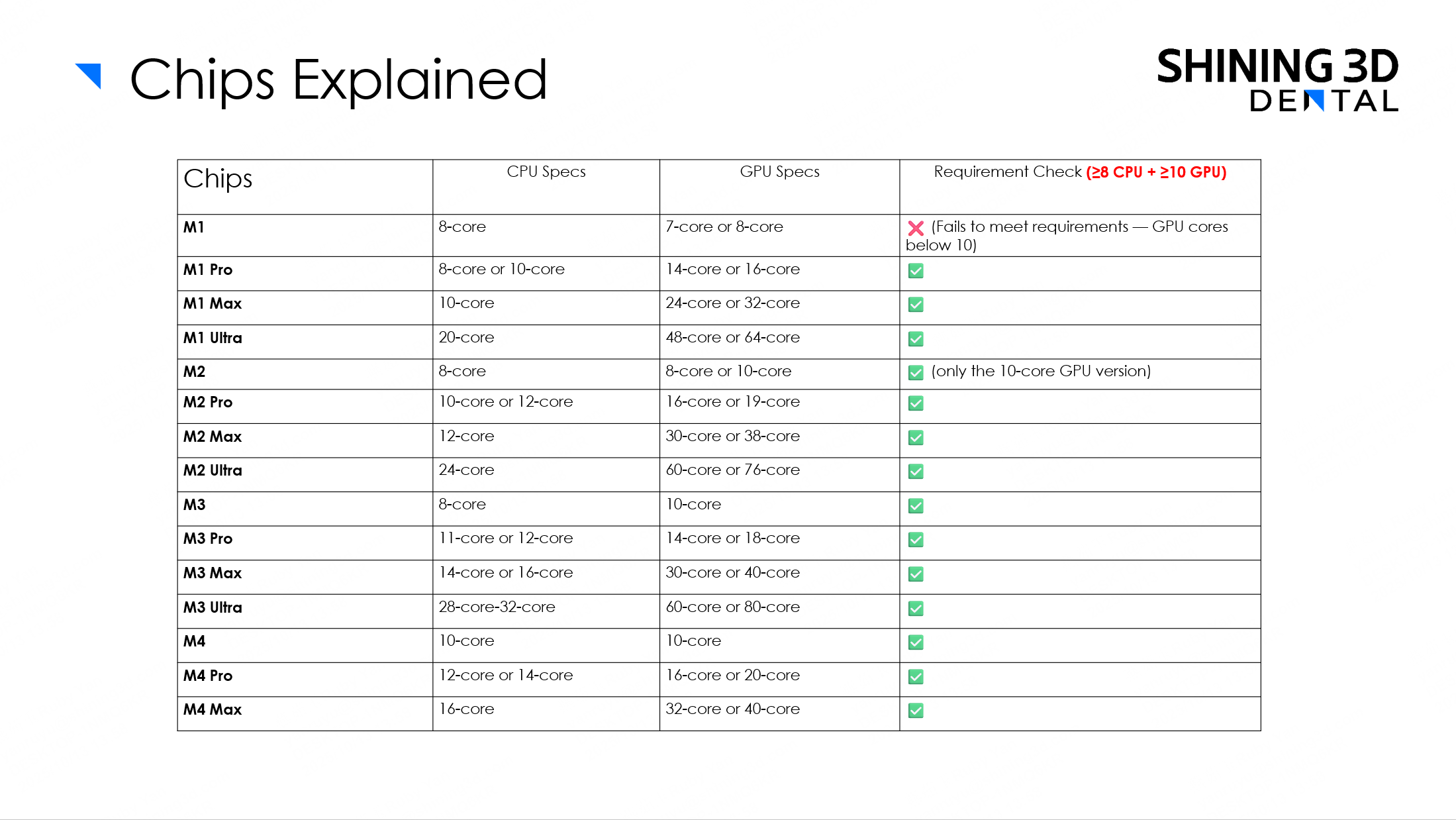Click the green checkmark for M4 Max
The image size is (1456, 820).
click(916, 711)
